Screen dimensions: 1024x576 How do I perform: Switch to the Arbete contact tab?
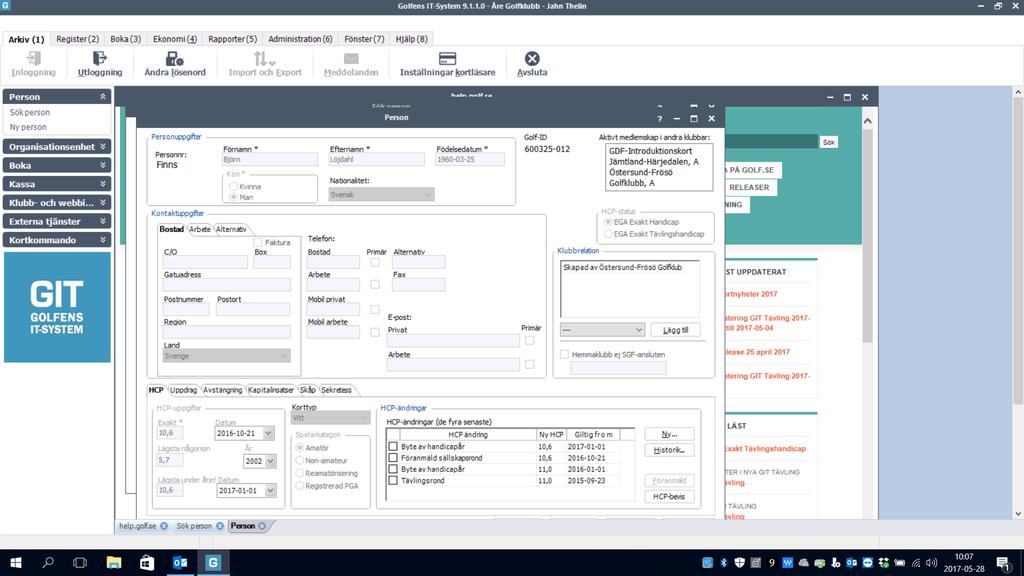pyautogui.click(x=199, y=229)
